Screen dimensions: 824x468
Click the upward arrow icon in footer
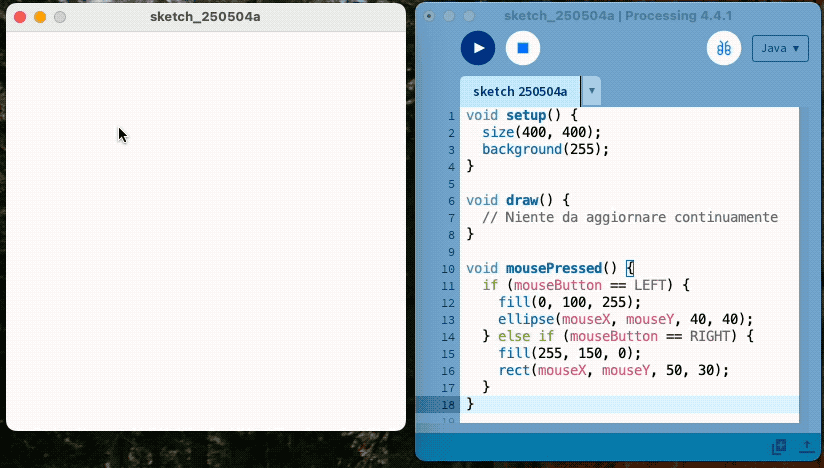pos(805,446)
